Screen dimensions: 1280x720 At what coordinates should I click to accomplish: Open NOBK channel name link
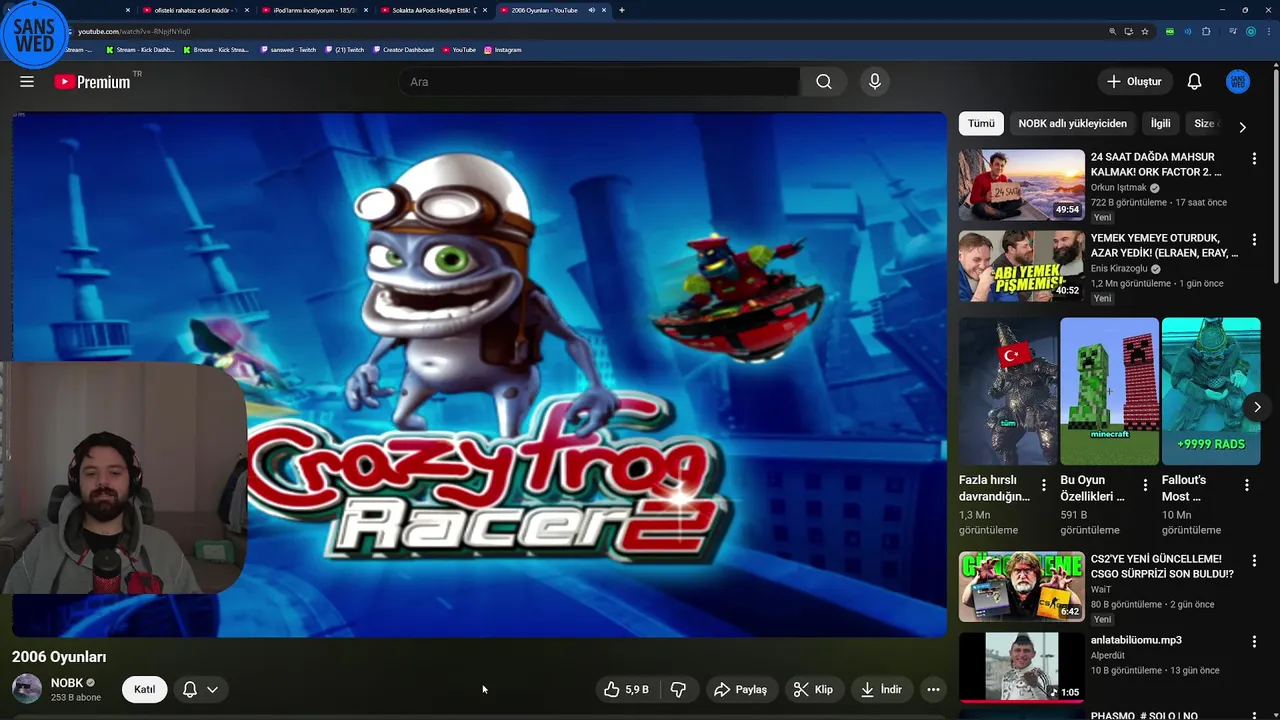pos(67,683)
